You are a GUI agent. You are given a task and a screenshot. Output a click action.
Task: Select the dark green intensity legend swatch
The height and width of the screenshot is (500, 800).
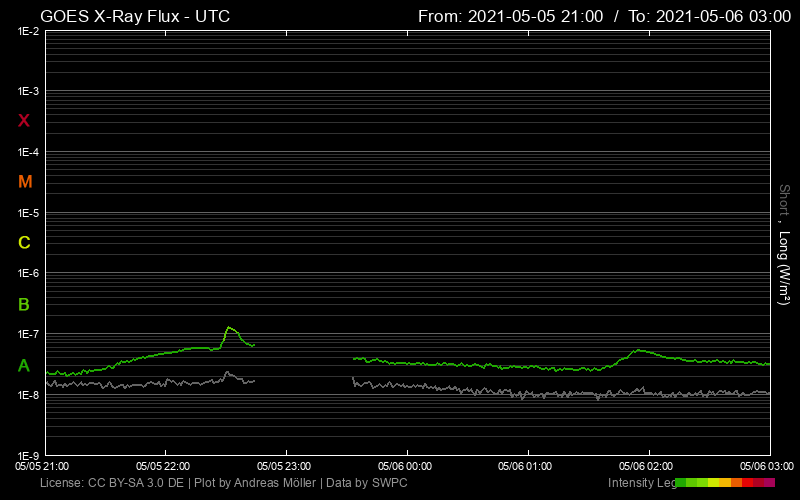click(x=681, y=482)
